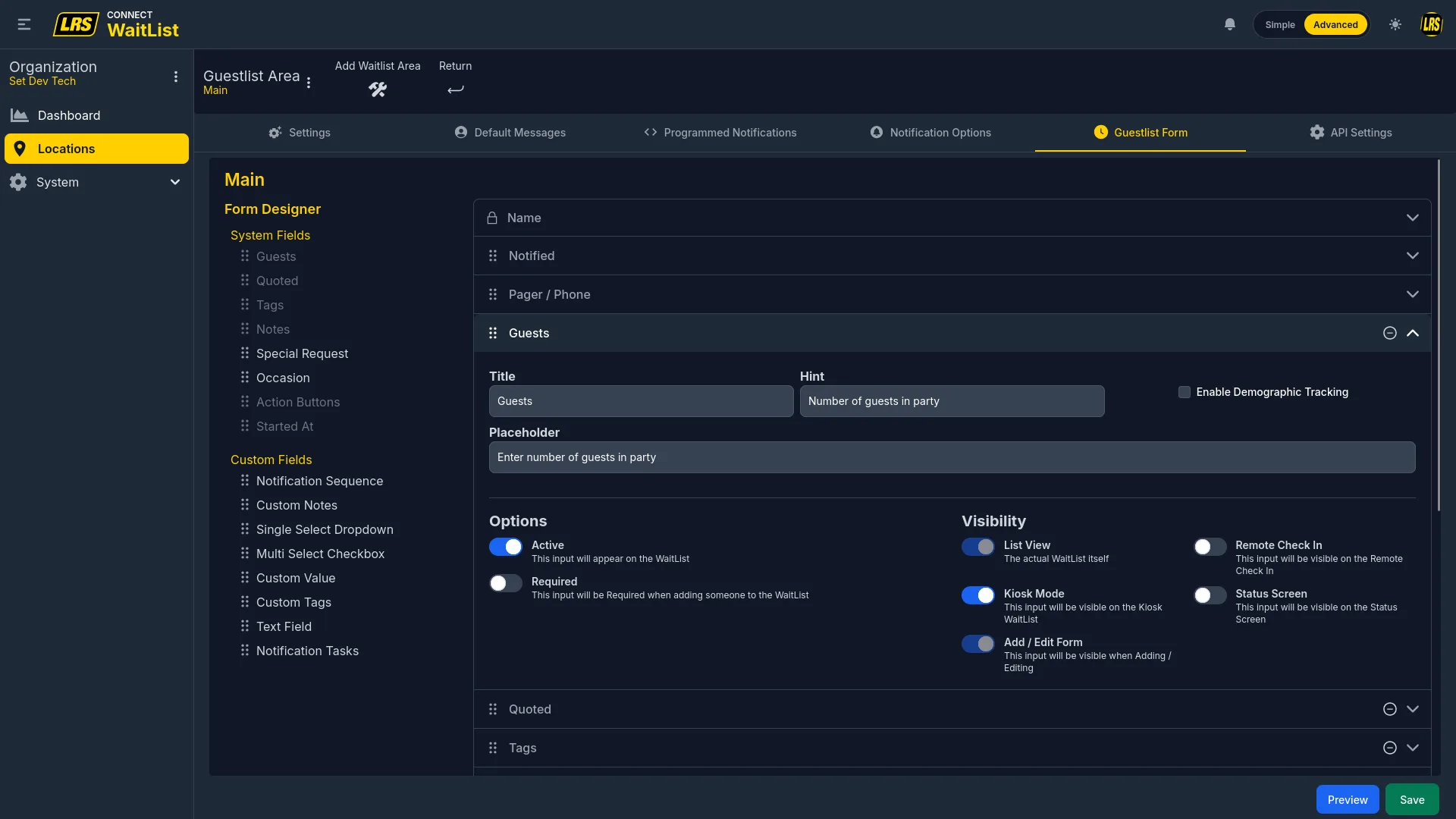The image size is (1456, 819).
Task: Click the drag handle of Pager / Phone row
Action: tap(493, 294)
